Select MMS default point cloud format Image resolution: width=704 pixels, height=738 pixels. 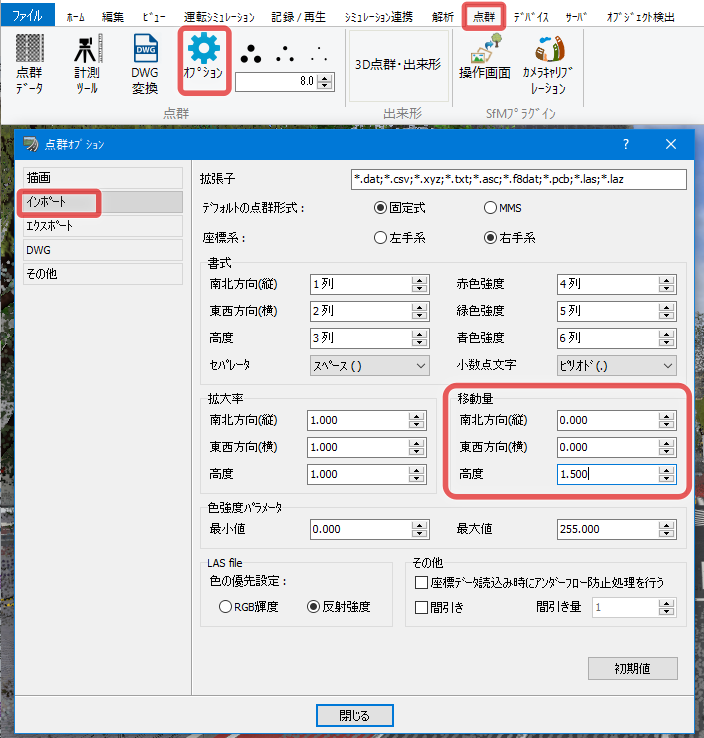click(x=503, y=208)
